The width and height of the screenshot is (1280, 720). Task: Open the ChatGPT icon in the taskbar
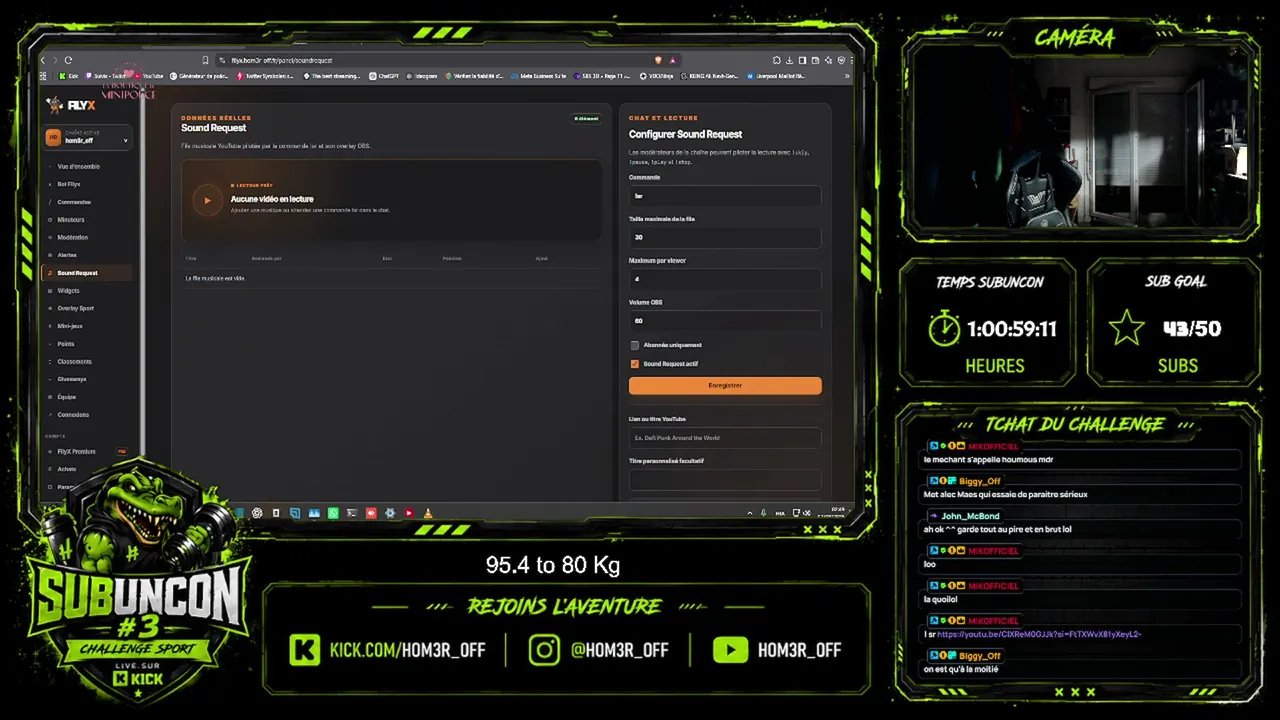click(257, 513)
